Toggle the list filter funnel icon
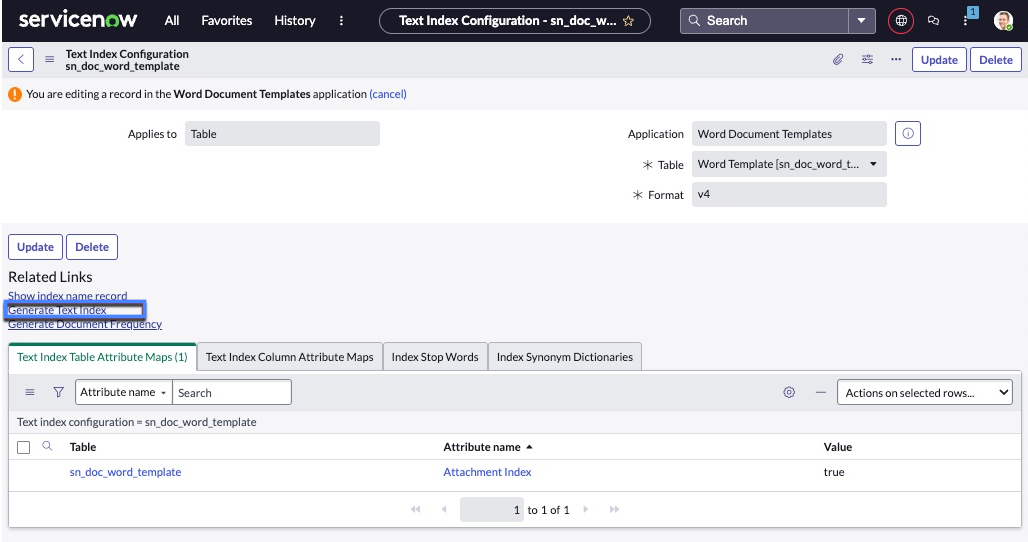Viewport: 1028px width, 542px height. pyautogui.click(x=58, y=392)
